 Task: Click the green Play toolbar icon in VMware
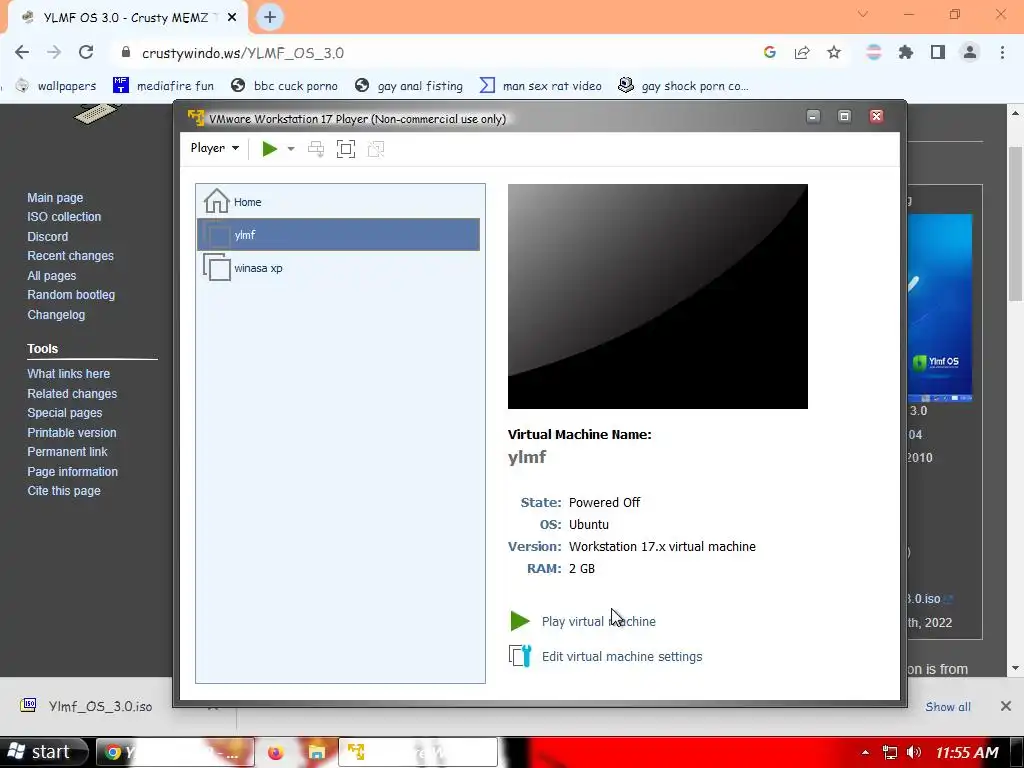[269, 149]
